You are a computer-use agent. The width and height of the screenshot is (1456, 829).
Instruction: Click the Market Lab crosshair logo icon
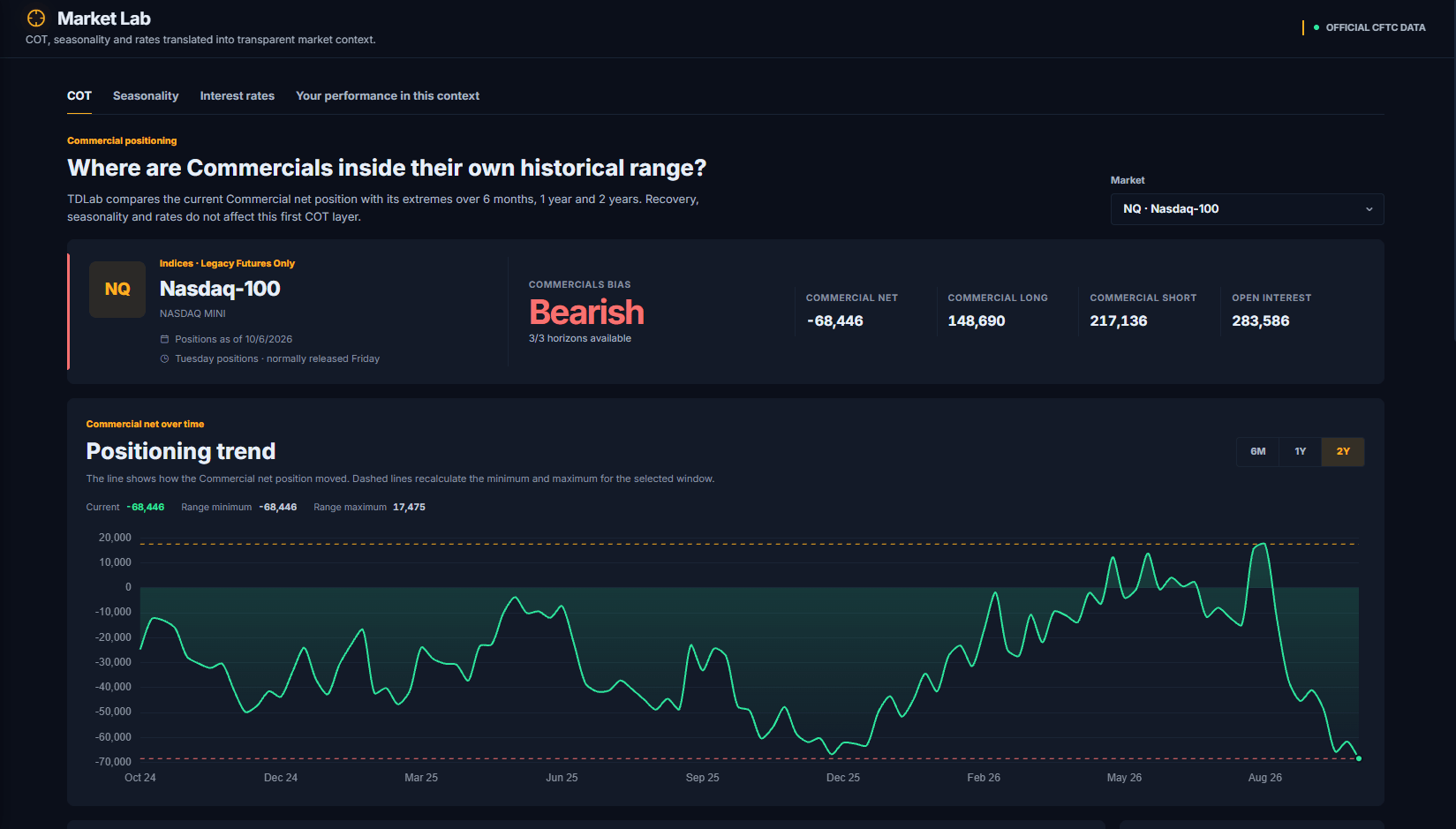pyautogui.click(x=36, y=18)
